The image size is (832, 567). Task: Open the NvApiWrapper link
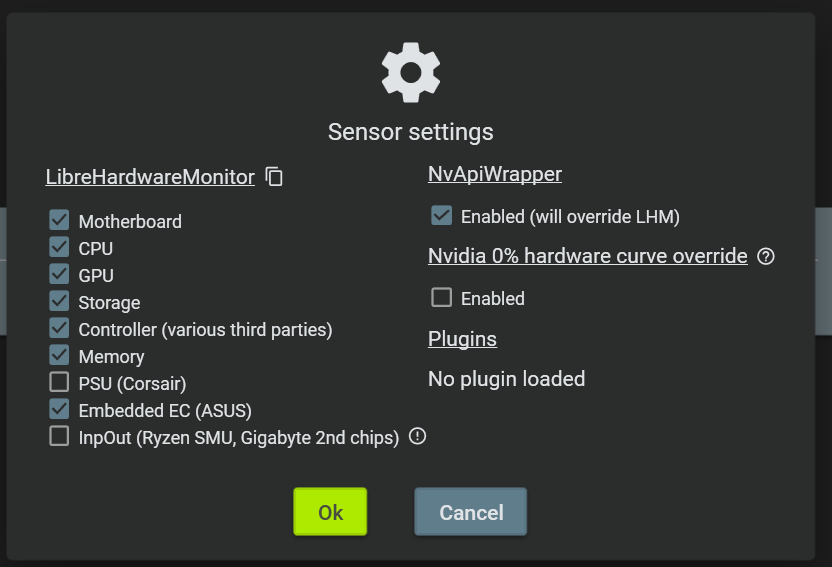495,174
